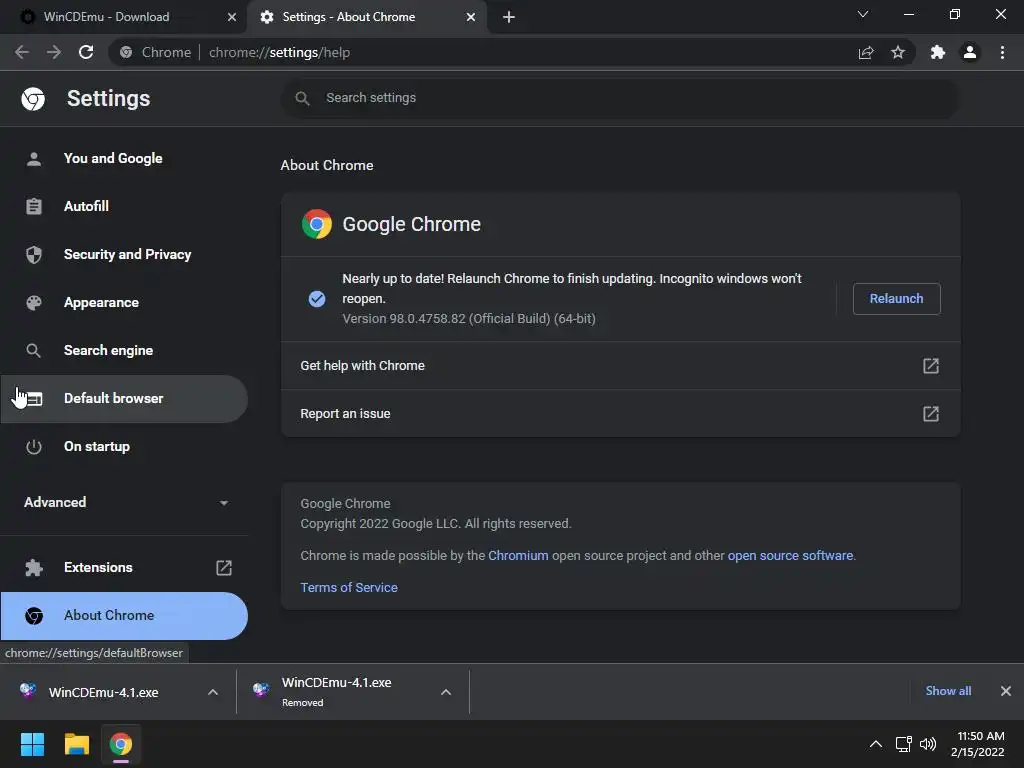Click Show all downloads

pos(948,691)
